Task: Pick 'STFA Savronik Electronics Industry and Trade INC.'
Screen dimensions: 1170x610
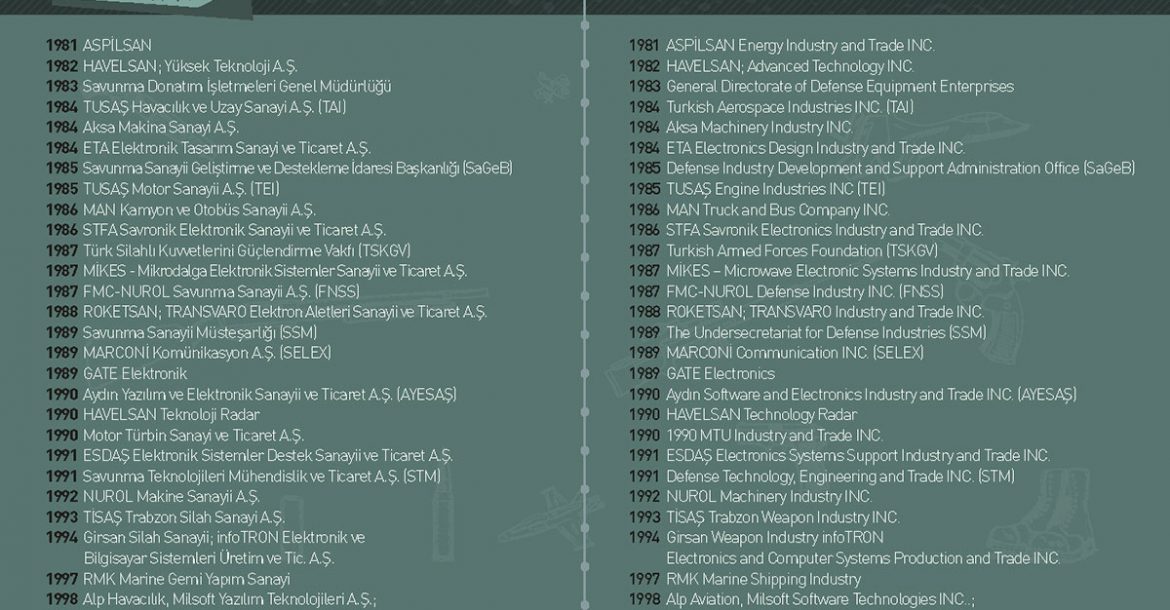Action: click(825, 230)
